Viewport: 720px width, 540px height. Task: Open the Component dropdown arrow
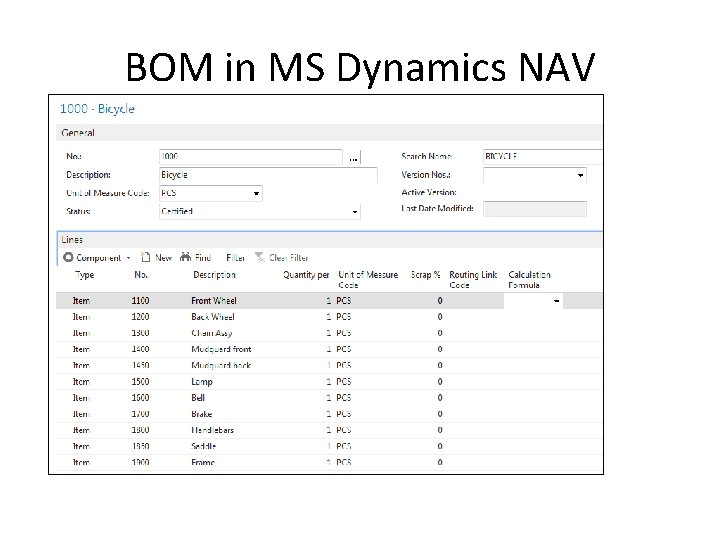[x=129, y=258]
